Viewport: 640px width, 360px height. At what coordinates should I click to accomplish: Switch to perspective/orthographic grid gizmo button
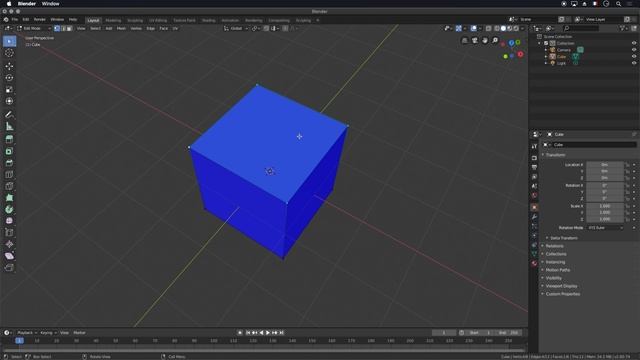click(x=464, y=40)
